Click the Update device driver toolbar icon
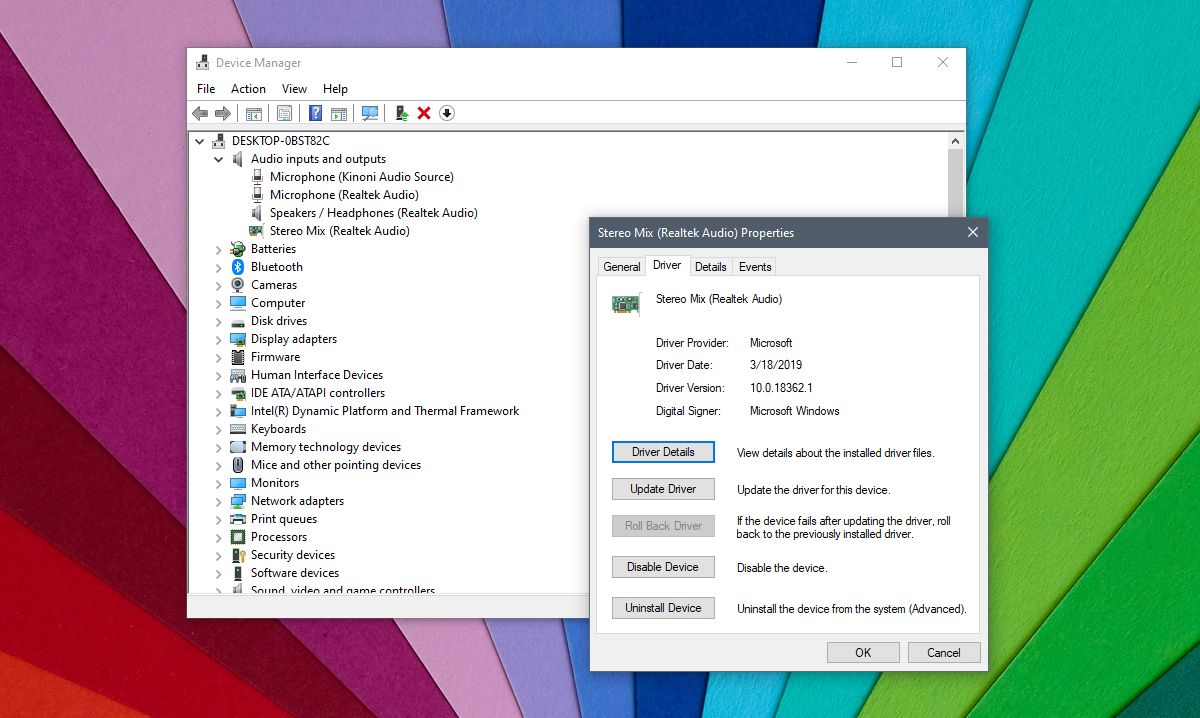The width and height of the screenshot is (1200, 718). [x=402, y=113]
